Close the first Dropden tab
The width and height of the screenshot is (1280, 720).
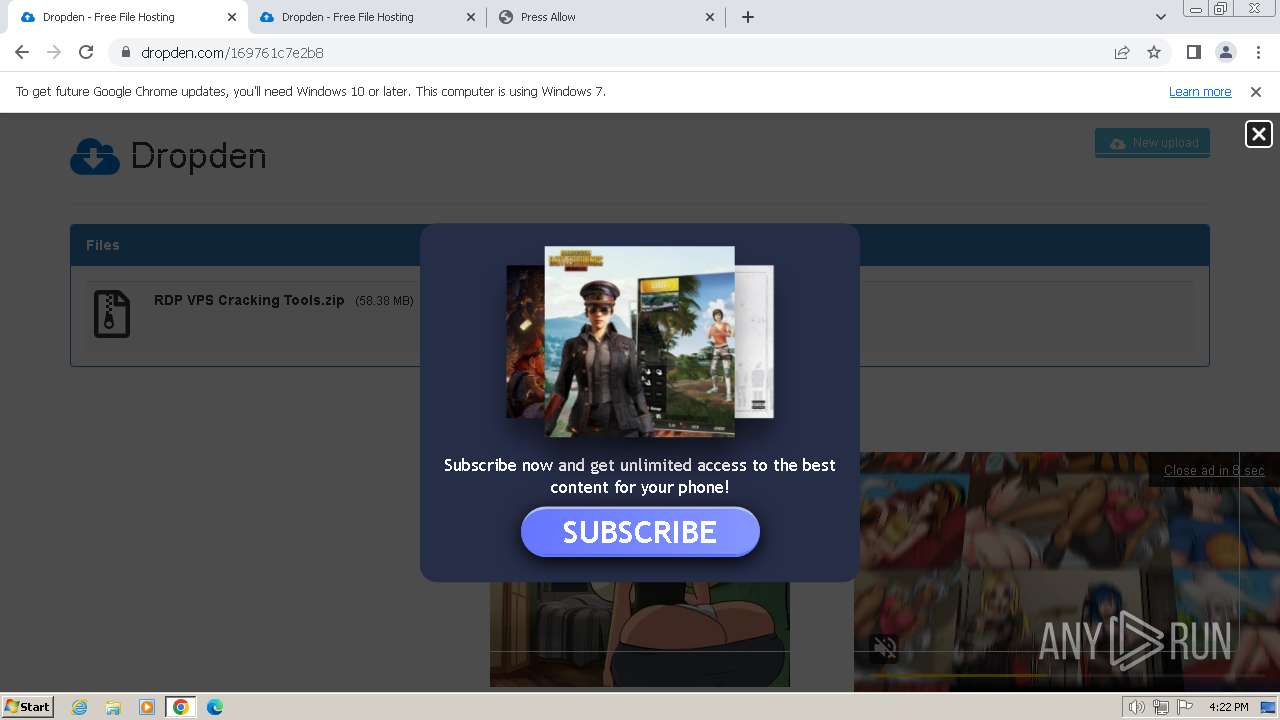point(232,17)
